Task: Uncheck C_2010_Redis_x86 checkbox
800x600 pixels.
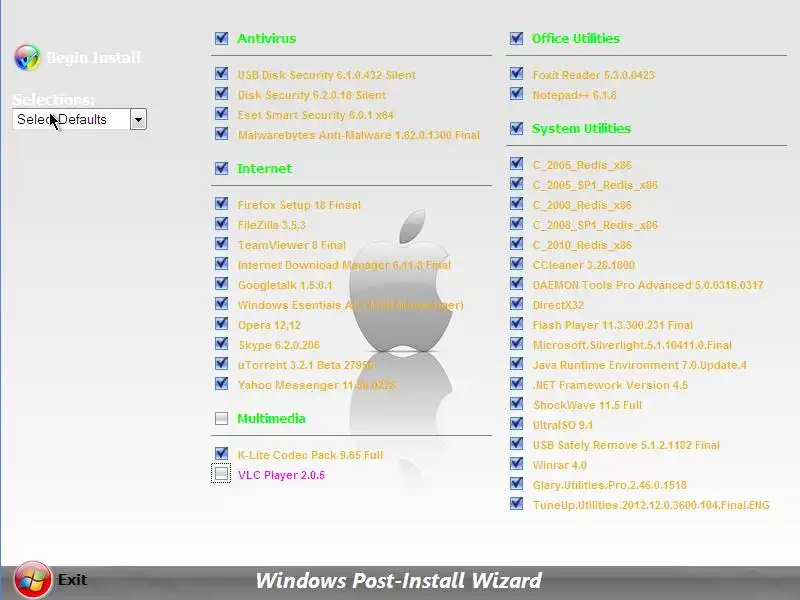Action: point(516,244)
